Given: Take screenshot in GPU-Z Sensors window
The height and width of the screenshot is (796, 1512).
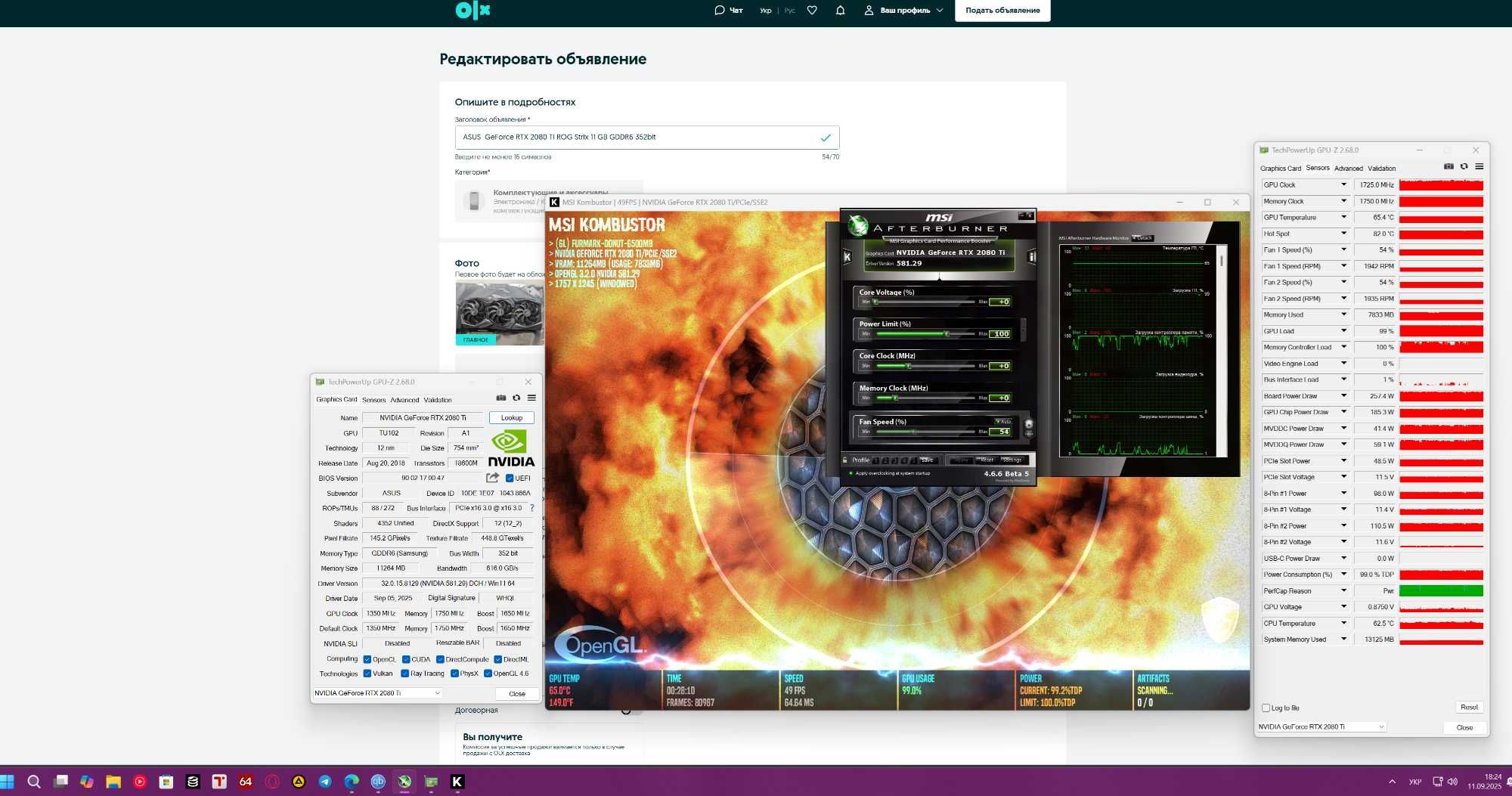Looking at the screenshot, I should coord(1448,166).
